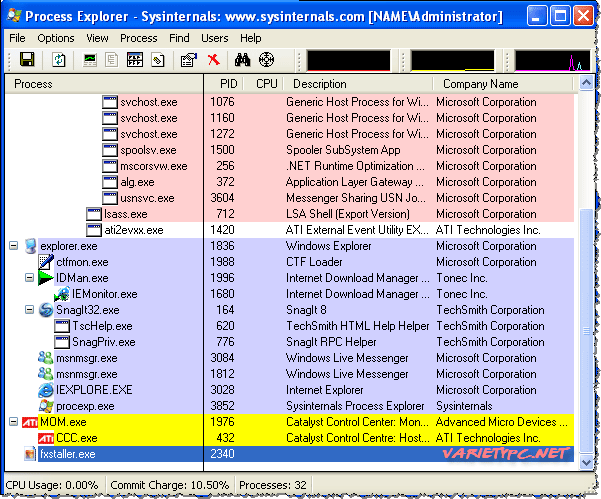The height and width of the screenshot is (499, 601).
Task: Click the 'Processes: 32' status entry
Action: (x=273, y=485)
